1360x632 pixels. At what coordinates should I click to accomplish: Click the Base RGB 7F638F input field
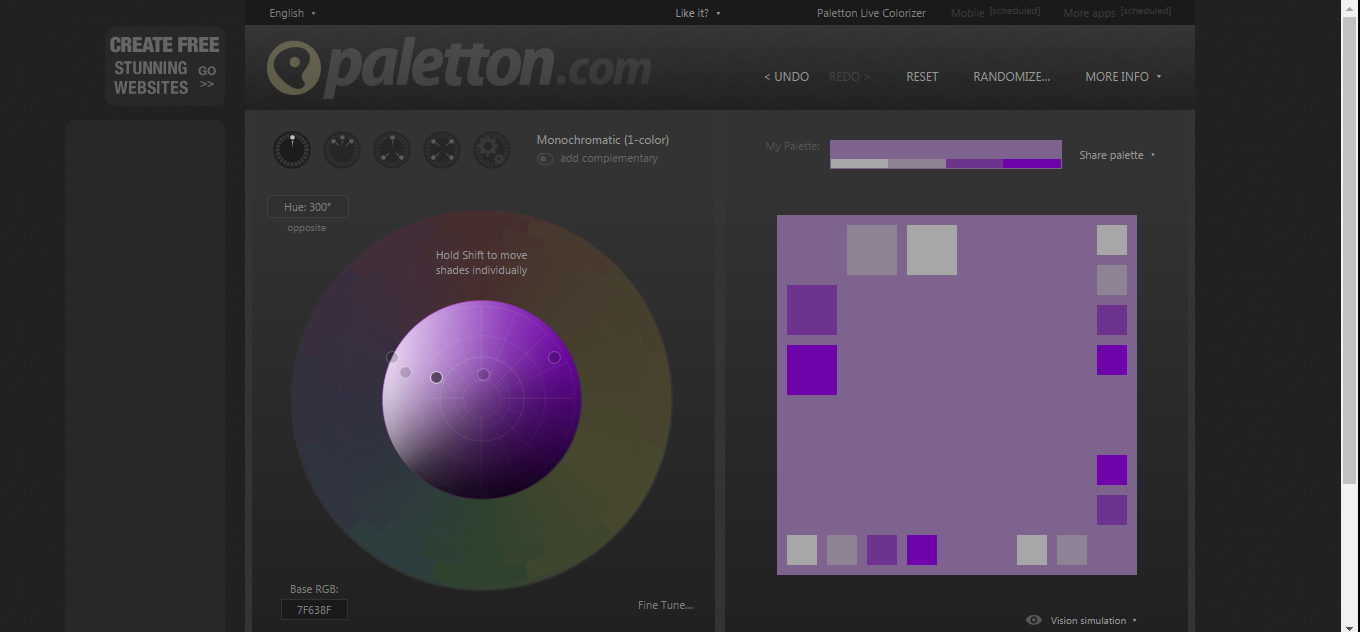314,609
